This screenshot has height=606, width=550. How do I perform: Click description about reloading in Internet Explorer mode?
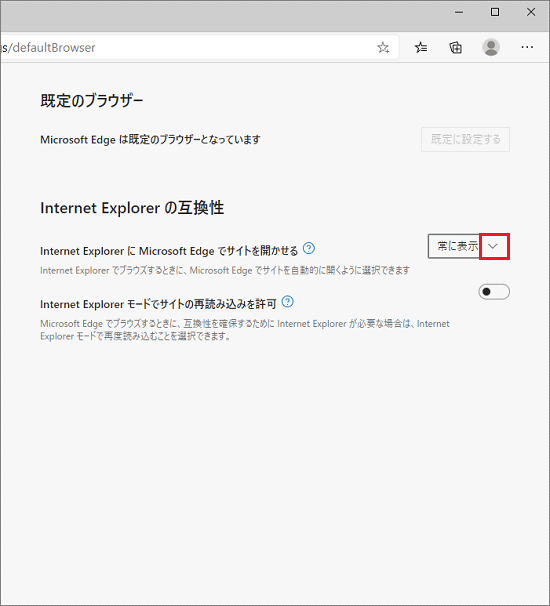point(245,330)
